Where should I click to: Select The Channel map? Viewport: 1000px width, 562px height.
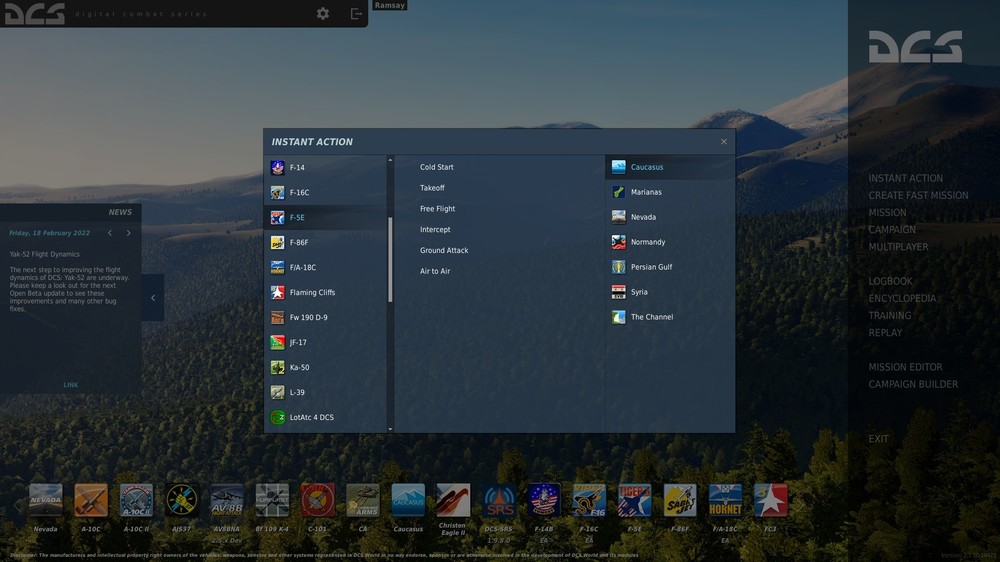coord(670,316)
